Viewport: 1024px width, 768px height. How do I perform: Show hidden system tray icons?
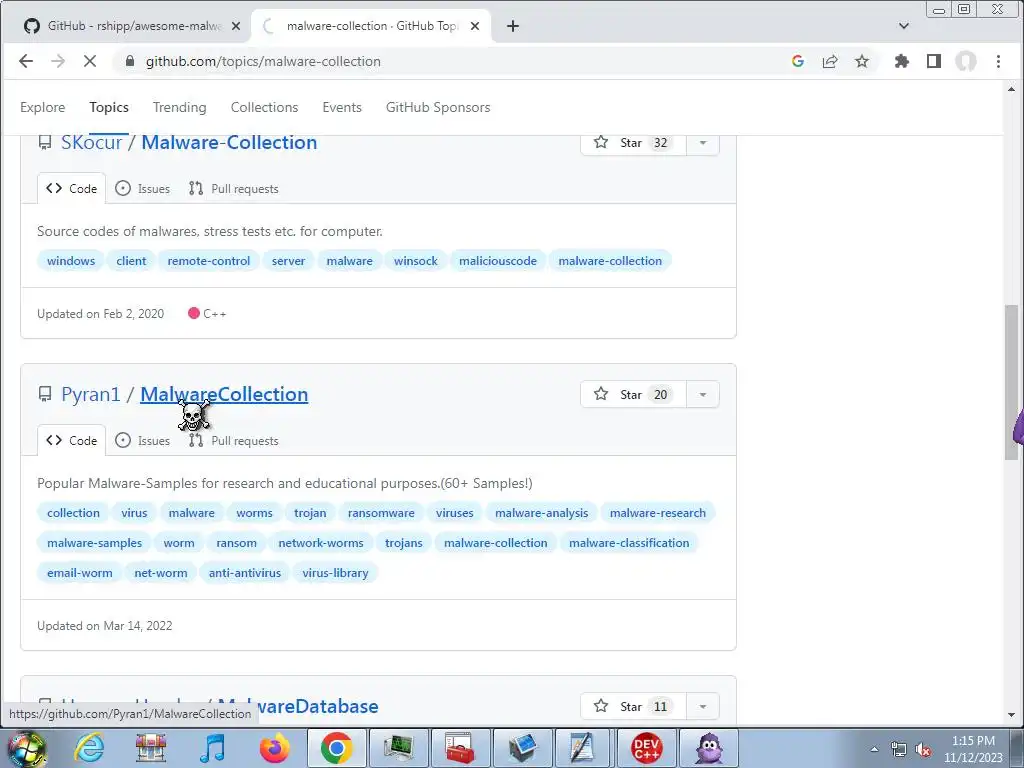[x=874, y=749]
